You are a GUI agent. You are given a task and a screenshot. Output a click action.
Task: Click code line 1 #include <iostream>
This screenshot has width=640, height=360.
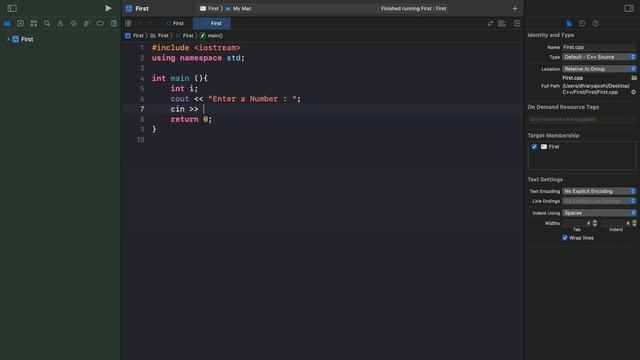pyautogui.click(x=196, y=48)
